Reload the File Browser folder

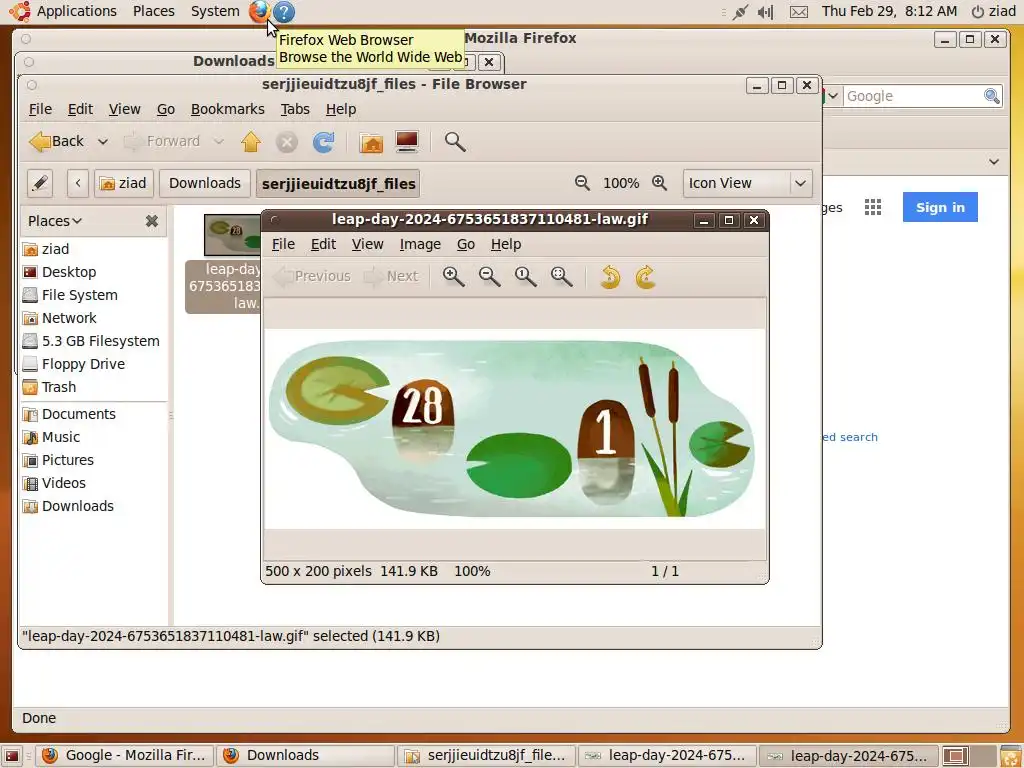[x=323, y=142]
